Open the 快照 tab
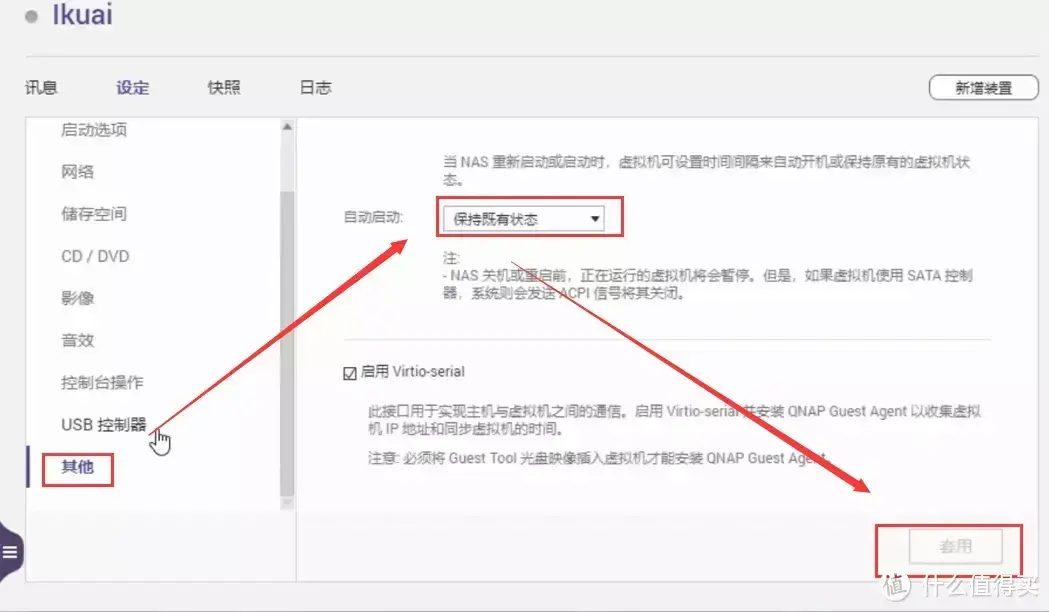The width and height of the screenshot is (1049, 612). click(223, 87)
